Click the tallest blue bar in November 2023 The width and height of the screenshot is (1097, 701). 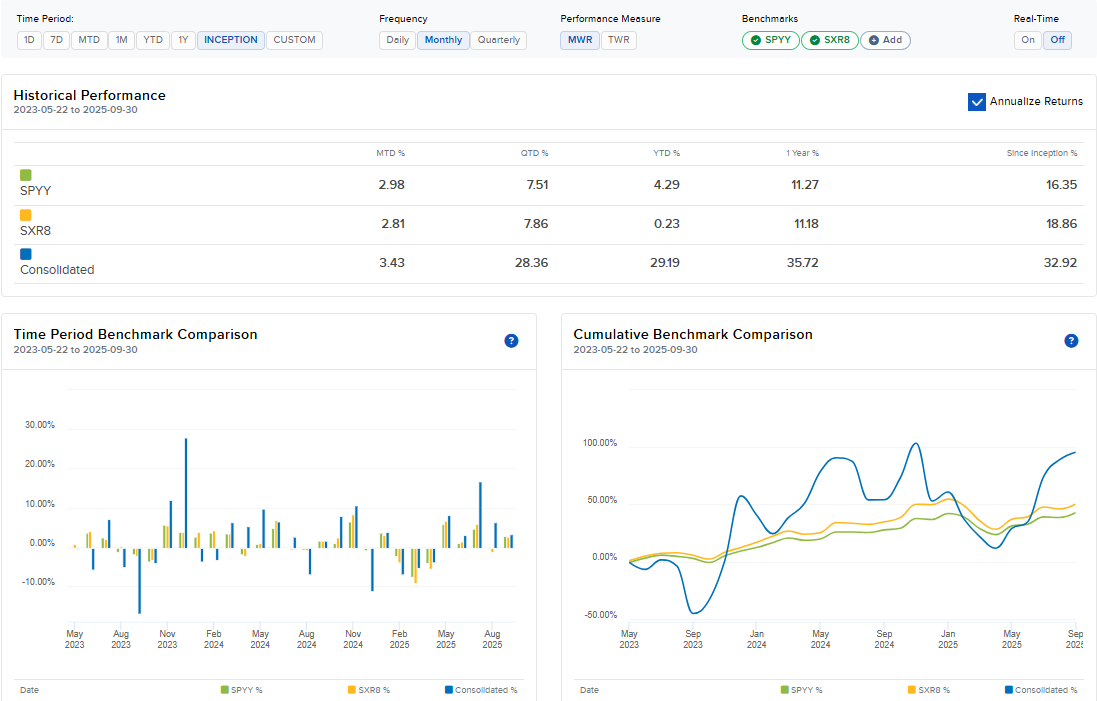pos(186,492)
